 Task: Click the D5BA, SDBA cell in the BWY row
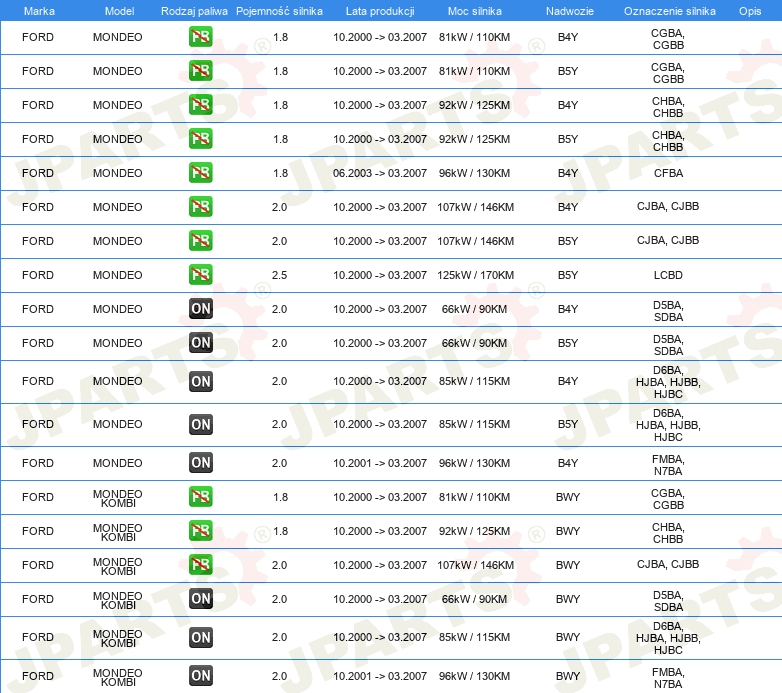pyautogui.click(x=668, y=601)
